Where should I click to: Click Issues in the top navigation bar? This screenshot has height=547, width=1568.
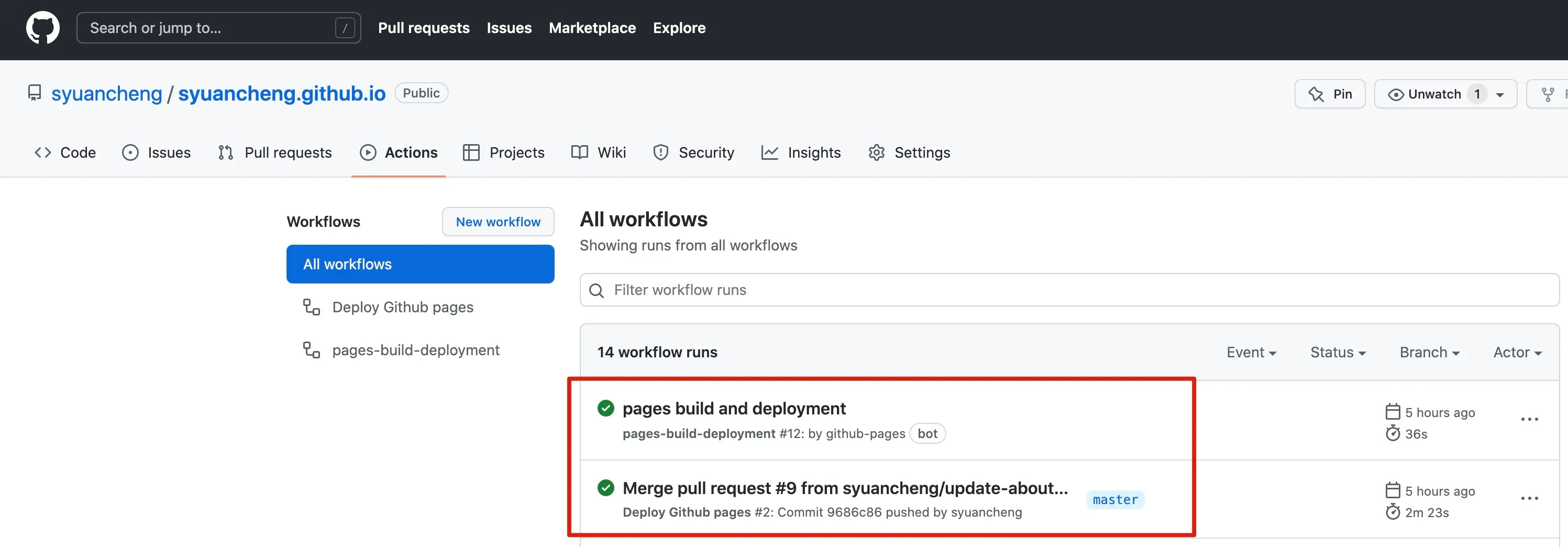pyautogui.click(x=510, y=28)
